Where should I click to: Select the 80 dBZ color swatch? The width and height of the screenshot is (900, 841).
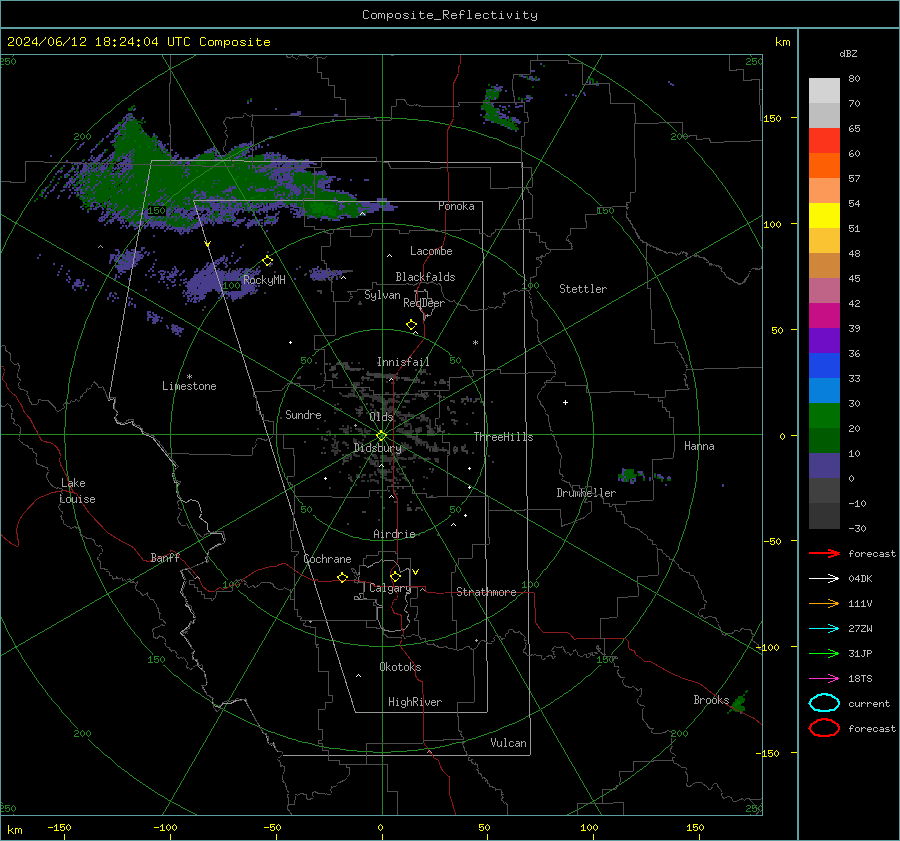(x=824, y=90)
